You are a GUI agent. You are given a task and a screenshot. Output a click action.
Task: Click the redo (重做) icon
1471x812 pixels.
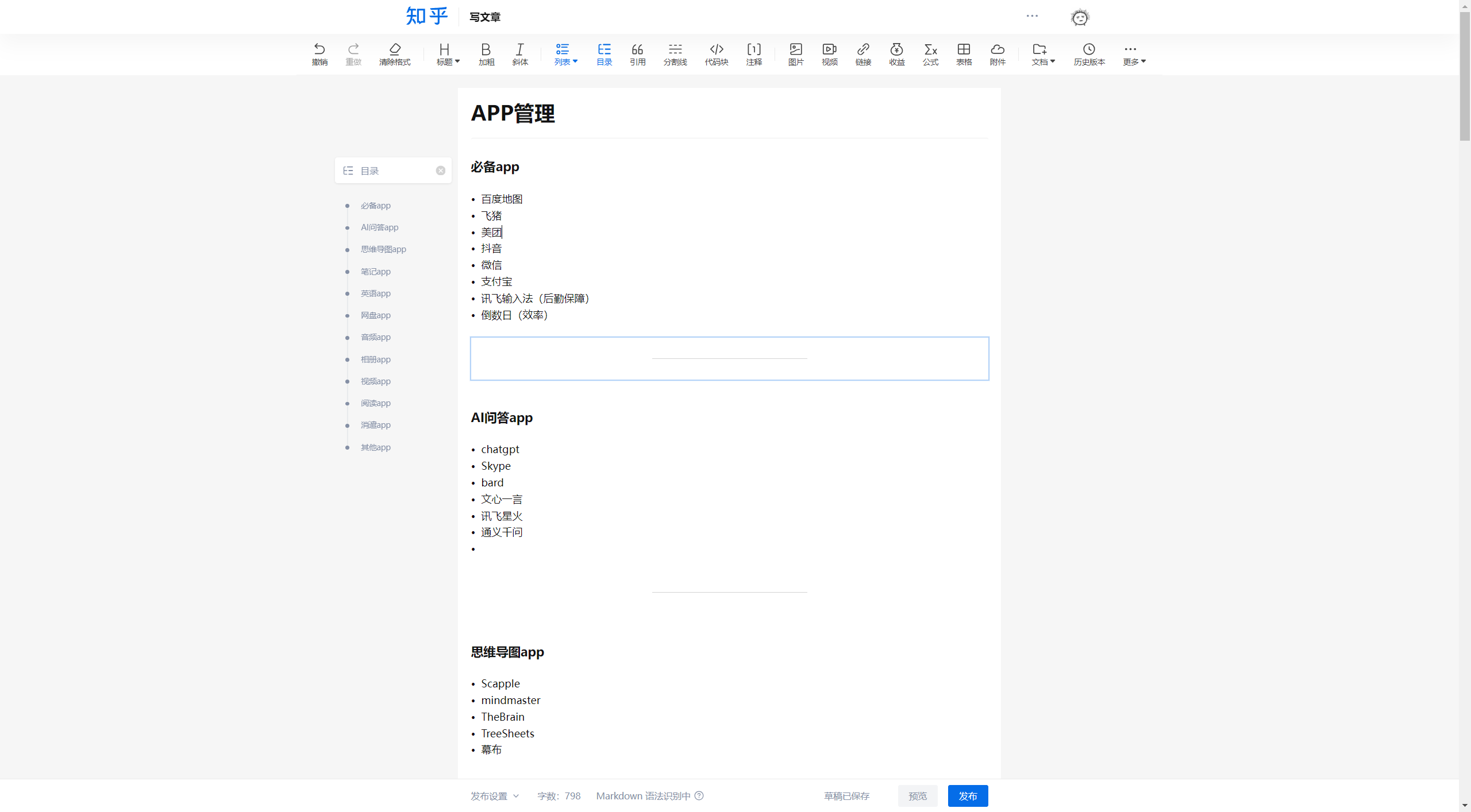click(x=353, y=55)
